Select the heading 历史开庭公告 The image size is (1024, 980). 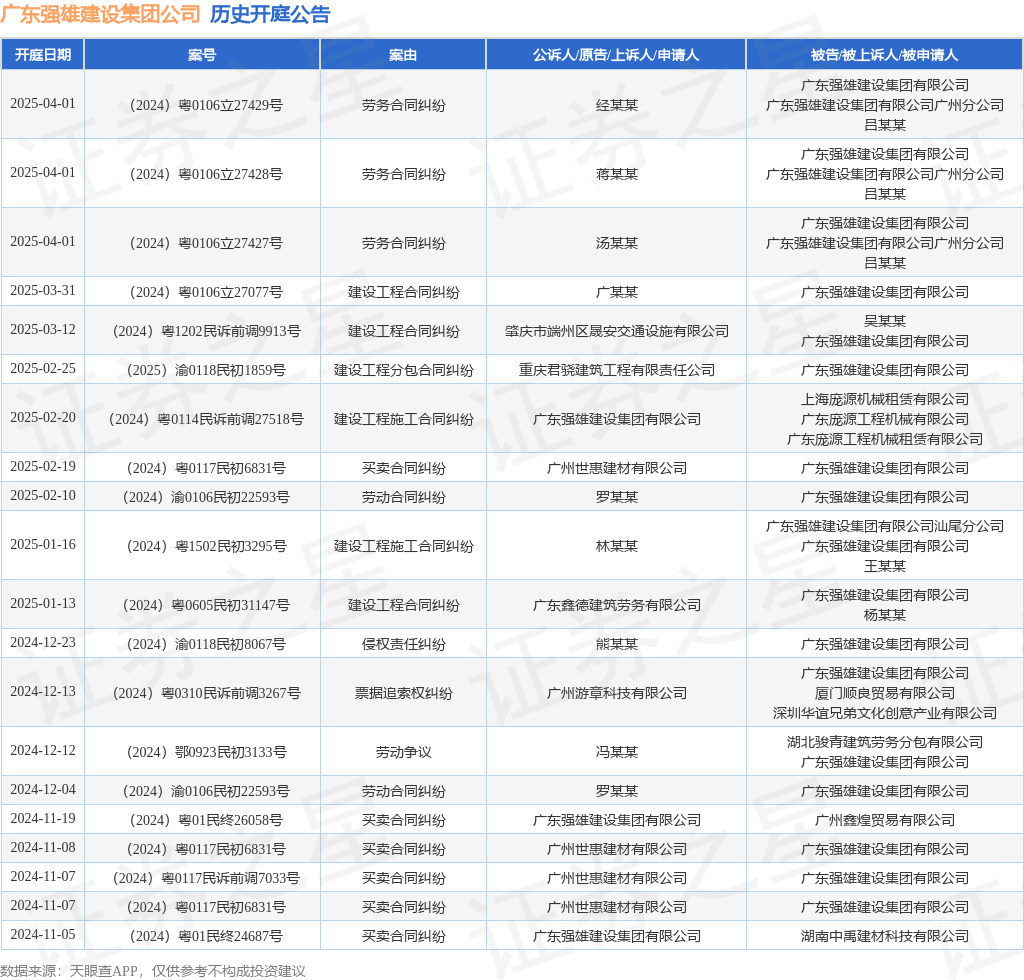click(x=270, y=14)
